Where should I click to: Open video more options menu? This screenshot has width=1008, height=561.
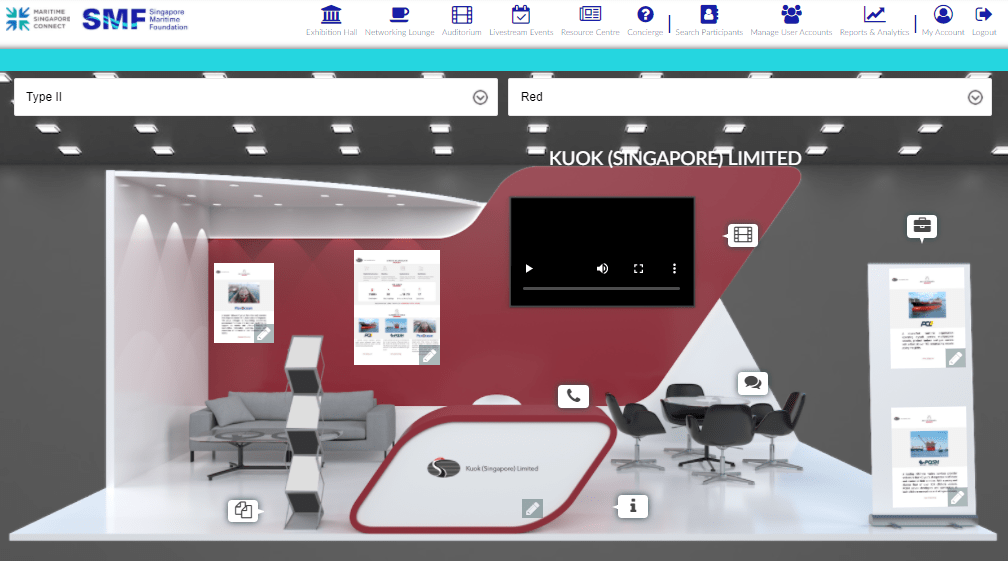pyautogui.click(x=674, y=269)
